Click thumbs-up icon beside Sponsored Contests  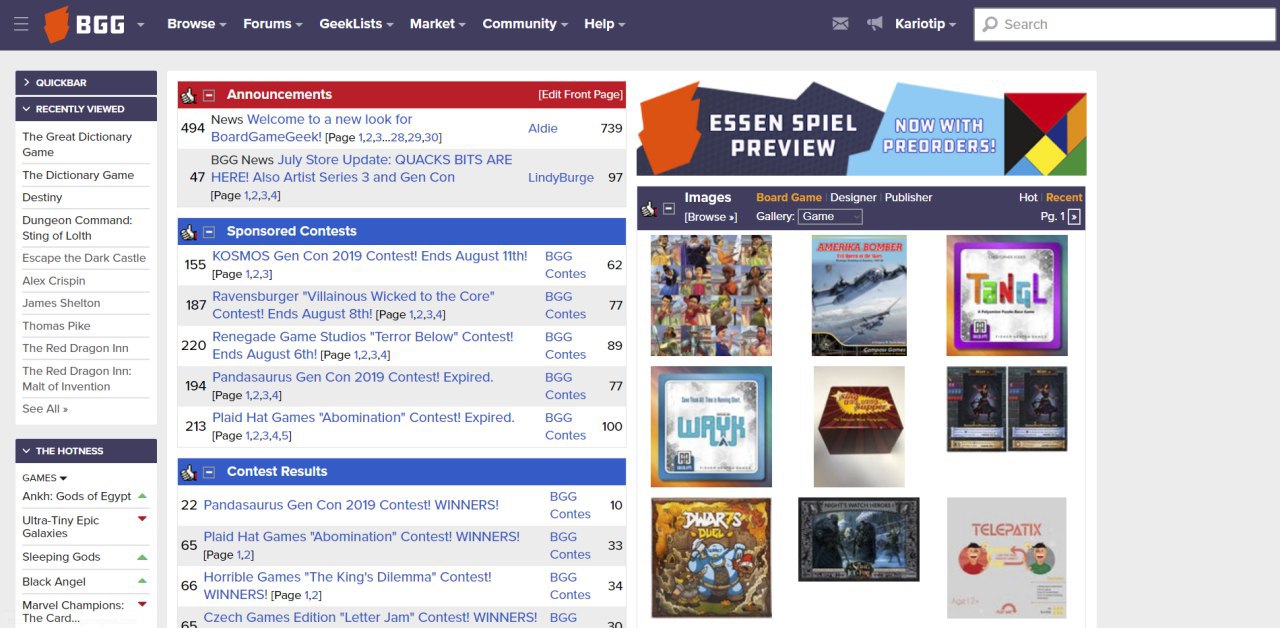[x=188, y=232]
